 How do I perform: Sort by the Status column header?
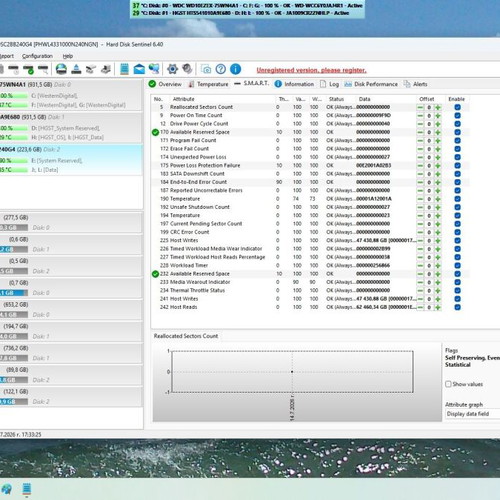click(x=336, y=99)
